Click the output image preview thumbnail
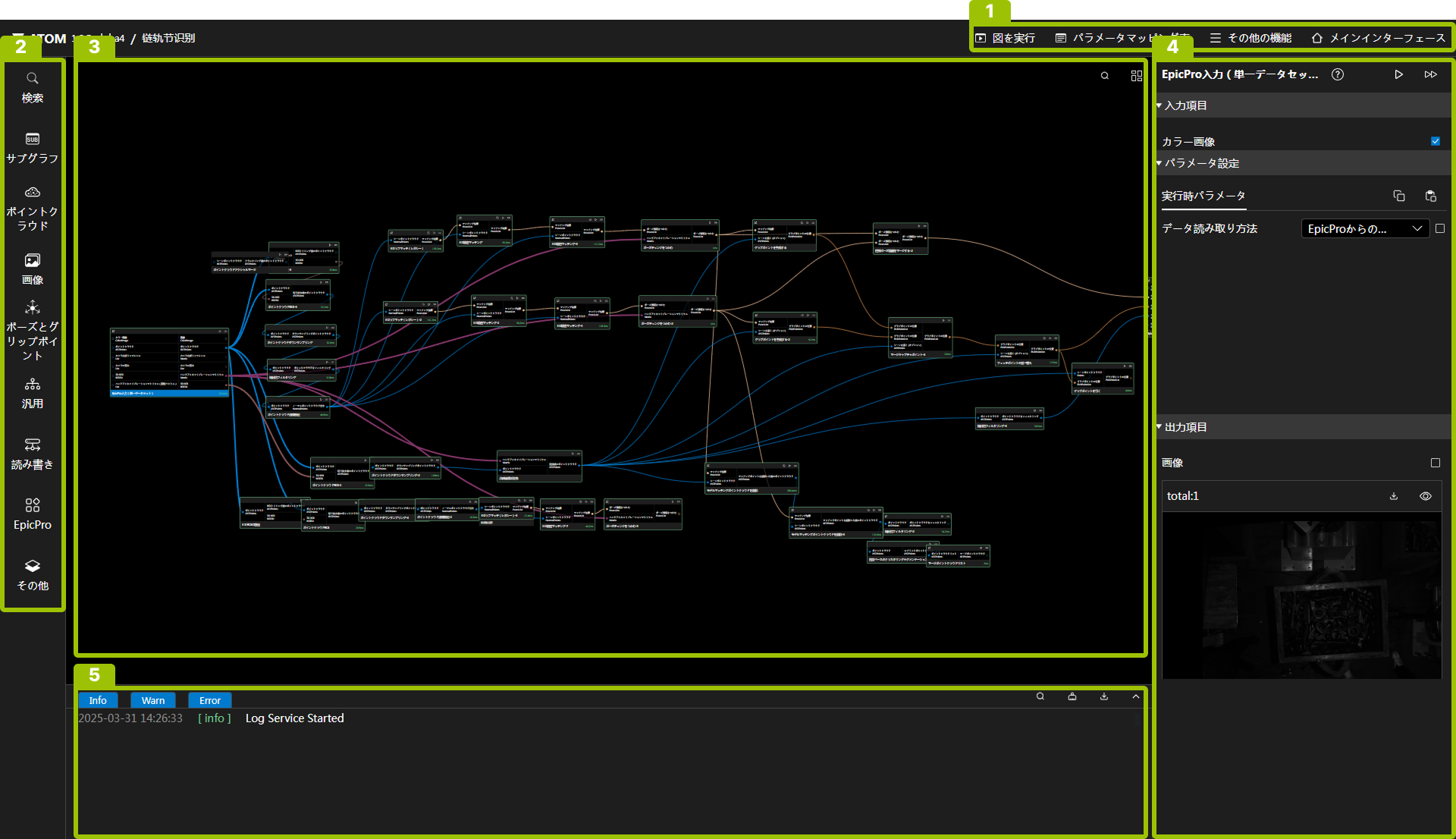This screenshot has height=839, width=1456. (x=1301, y=595)
